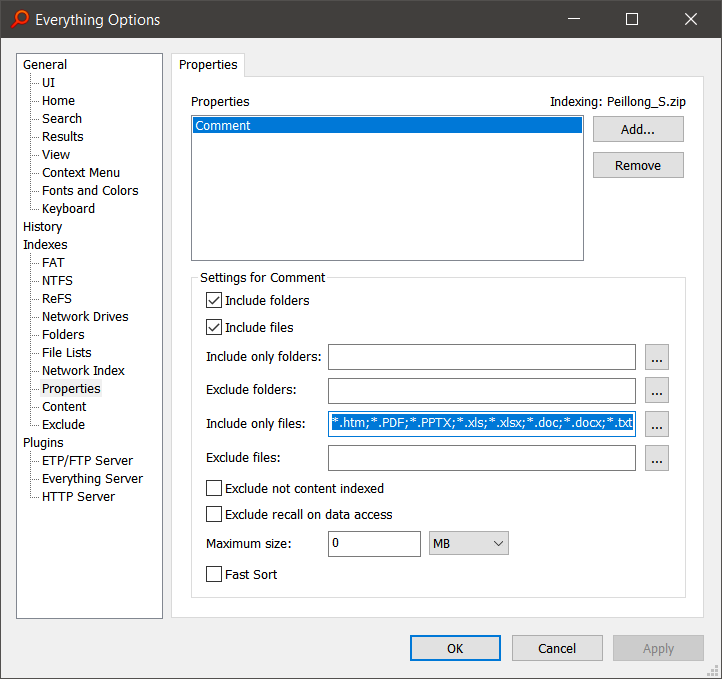Screen dimensions: 722x679
Task: Focus the Include only folders field
Action: (x=482, y=357)
